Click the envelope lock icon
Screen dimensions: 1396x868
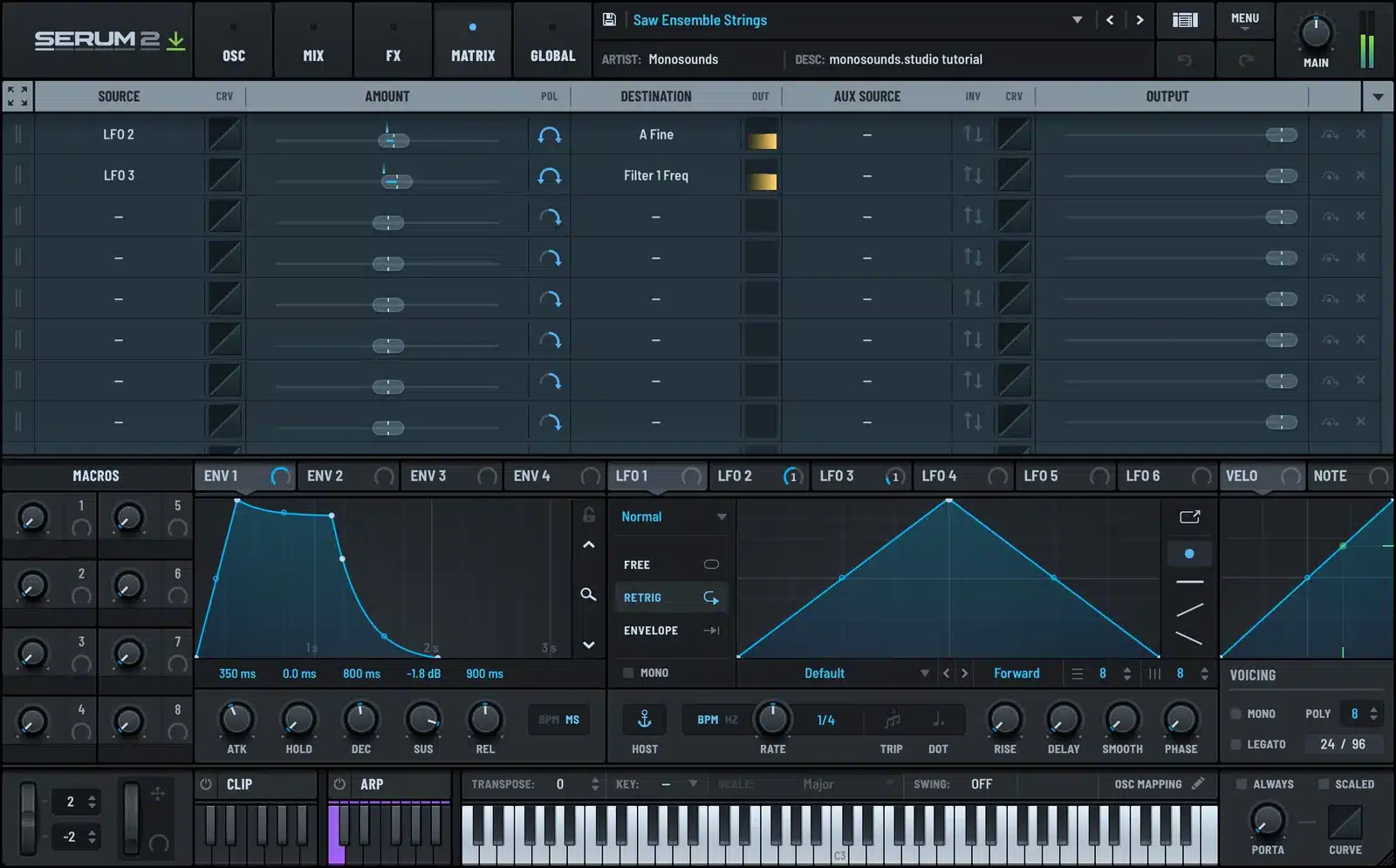tap(589, 515)
